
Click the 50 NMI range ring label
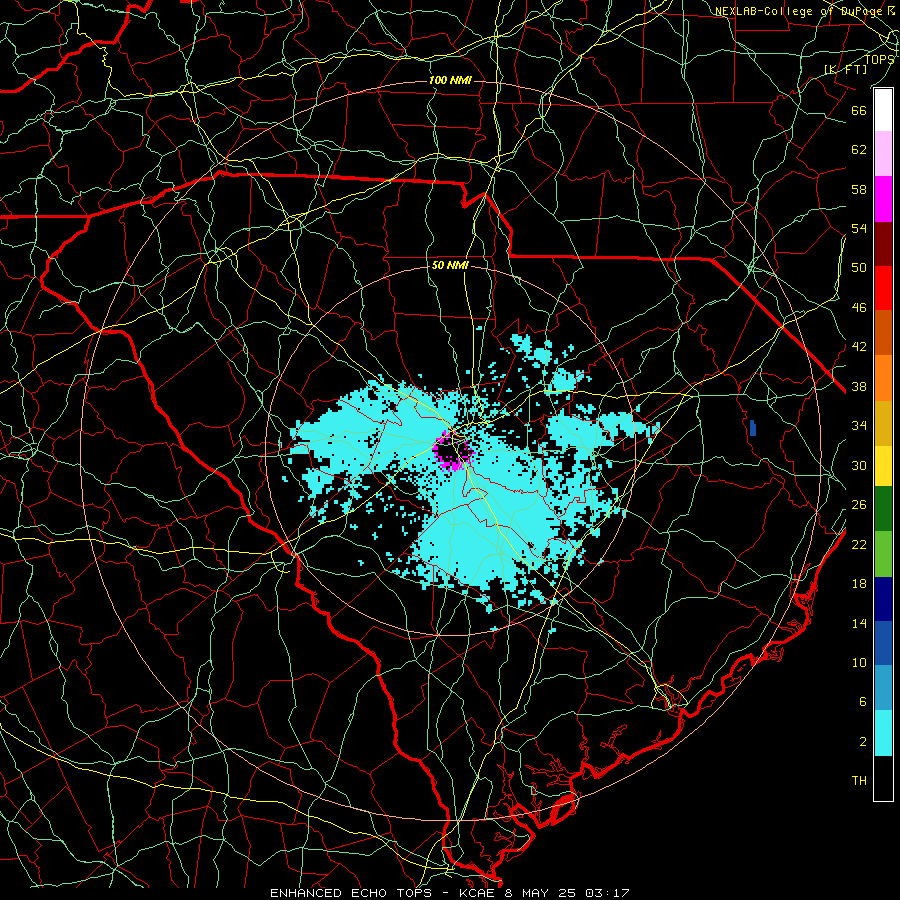(450, 265)
